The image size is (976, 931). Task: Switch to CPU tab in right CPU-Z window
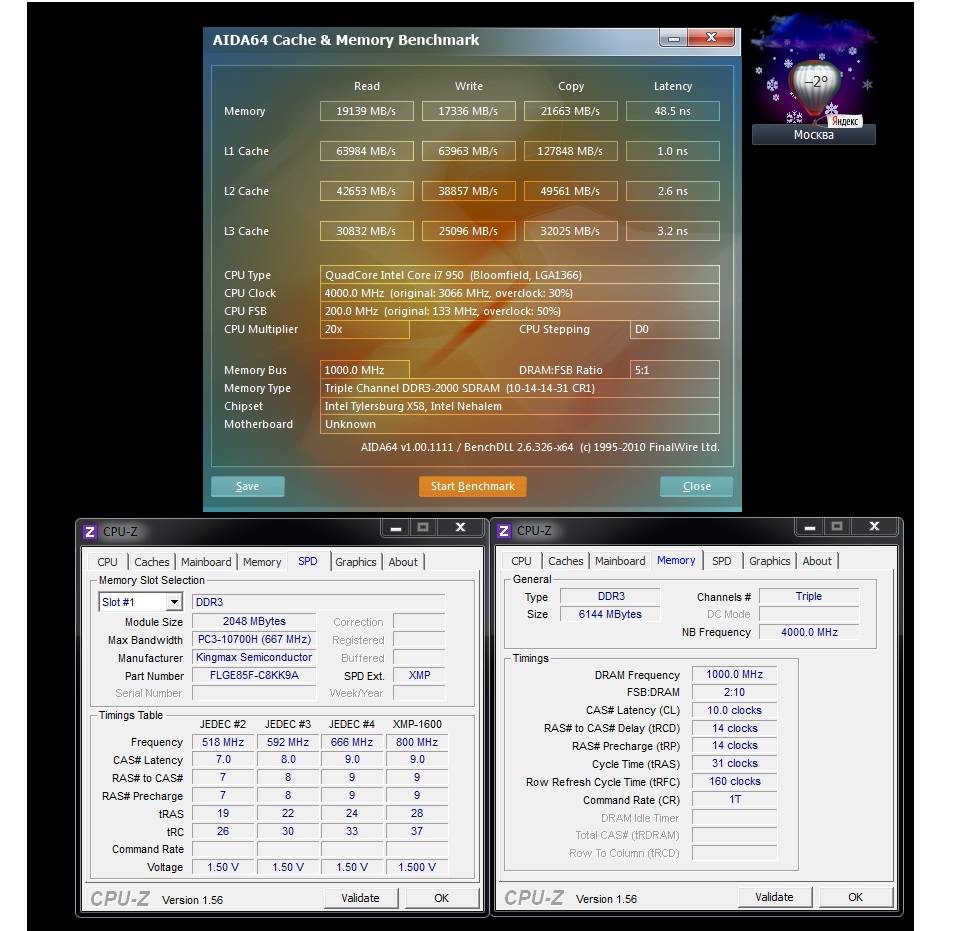[522, 561]
